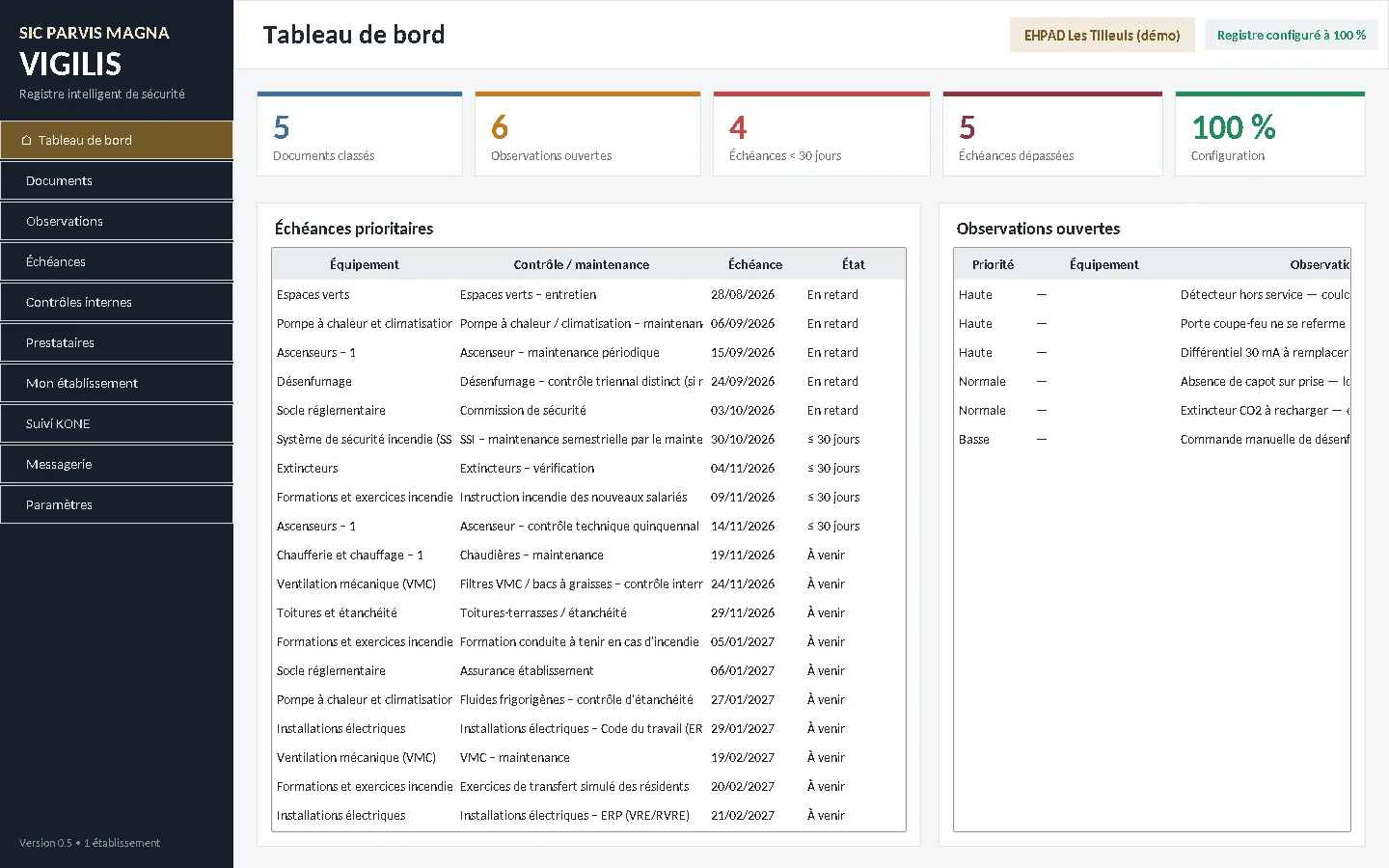Click Ascenseur – contrôle technique quinquennal
Image resolution: width=1389 pixels, height=868 pixels.
(579, 526)
